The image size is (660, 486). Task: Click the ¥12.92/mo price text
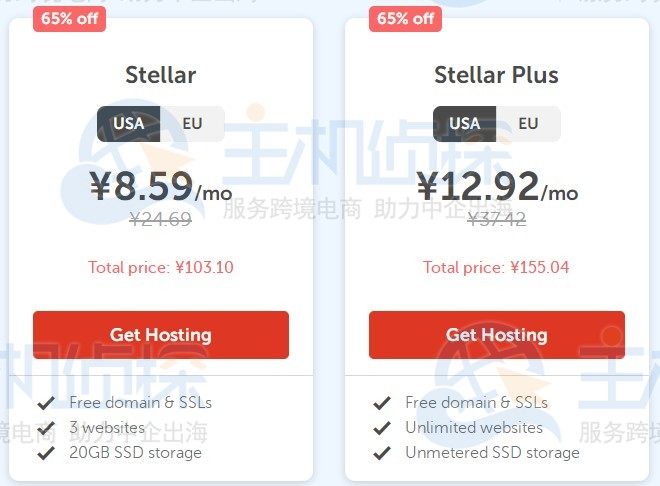[x=497, y=187]
